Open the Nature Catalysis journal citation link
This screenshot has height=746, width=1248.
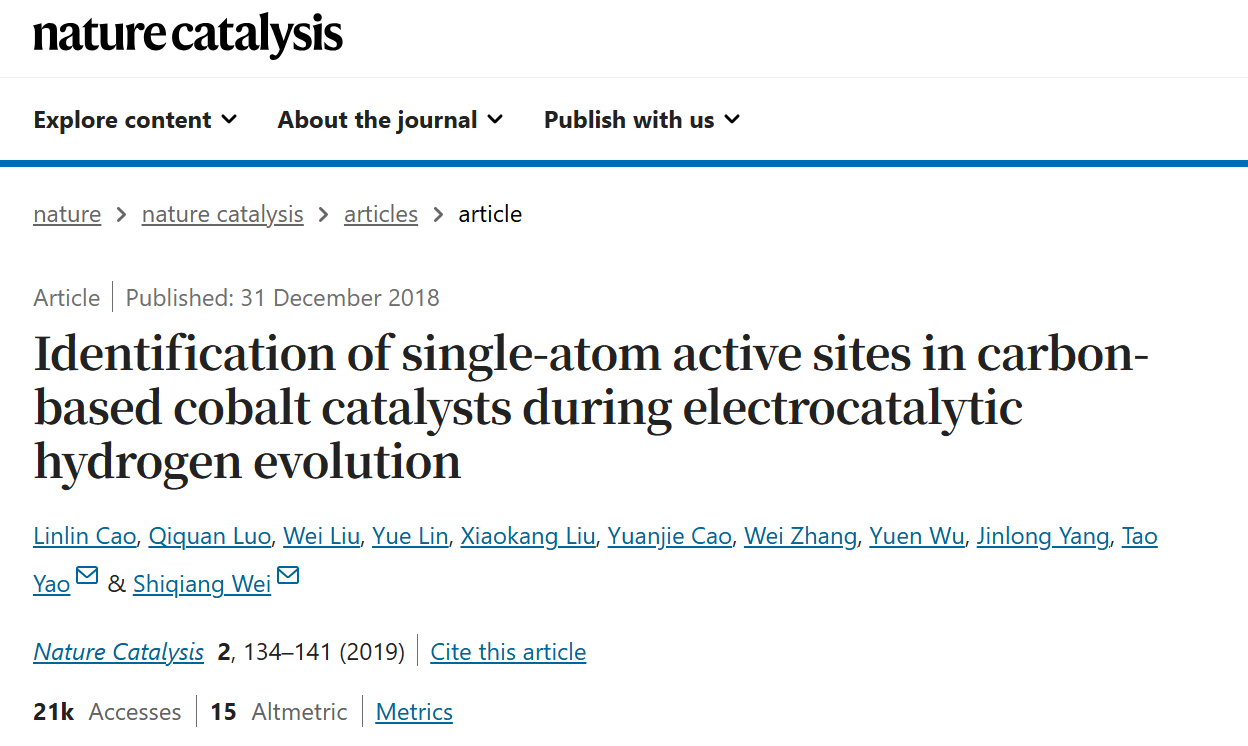pos(118,652)
